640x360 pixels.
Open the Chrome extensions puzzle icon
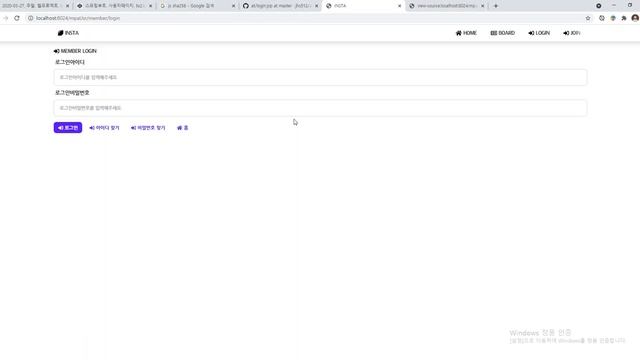coord(624,18)
